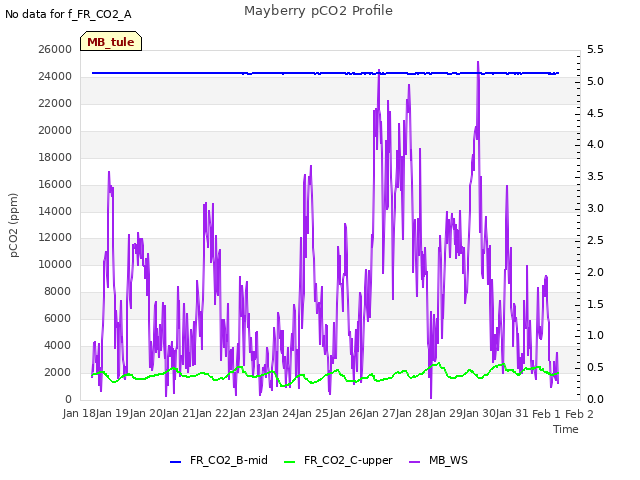Click the 3.5 right axis value
Image resolution: width=640 pixels, height=480 pixels.
[595, 176]
